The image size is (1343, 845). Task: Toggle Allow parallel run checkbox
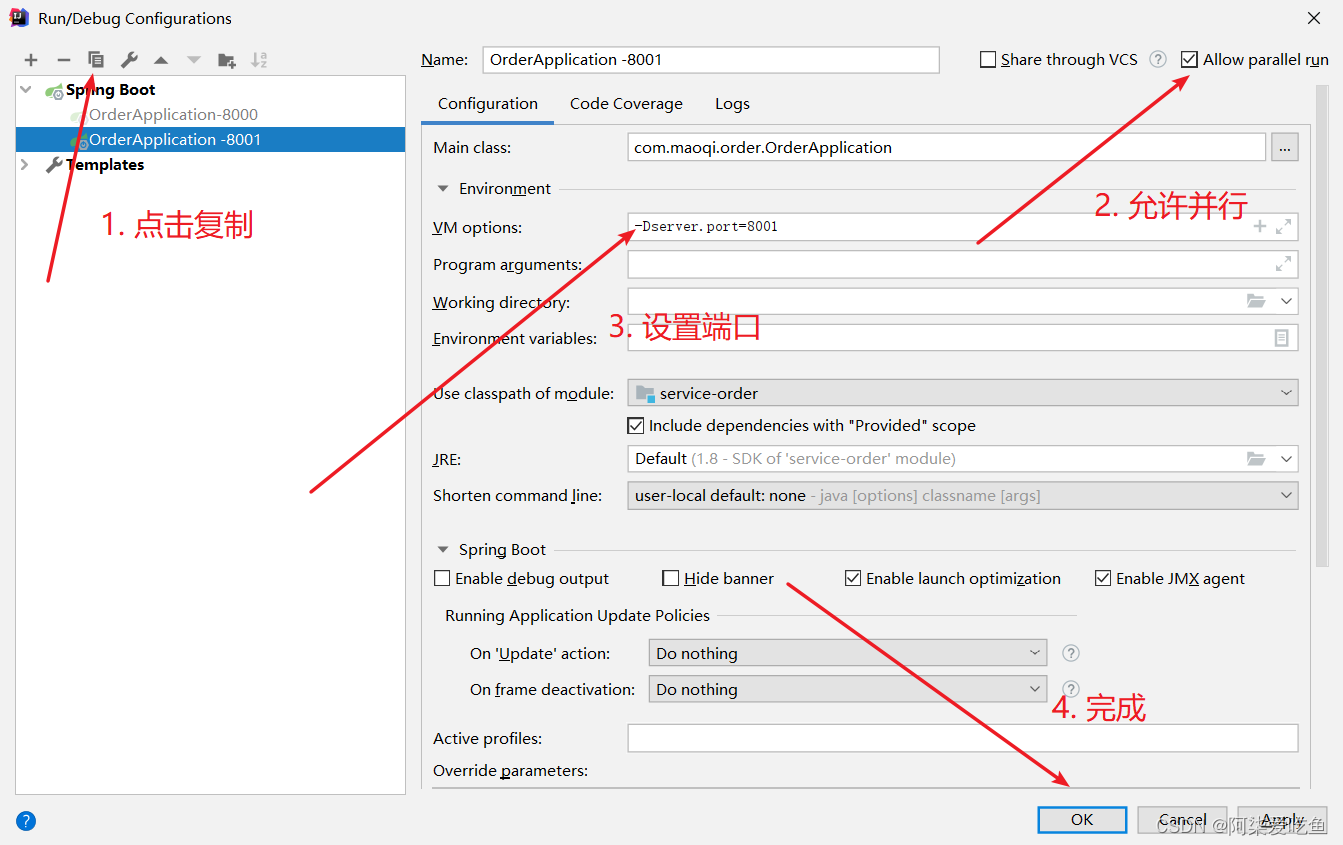(x=1189, y=60)
